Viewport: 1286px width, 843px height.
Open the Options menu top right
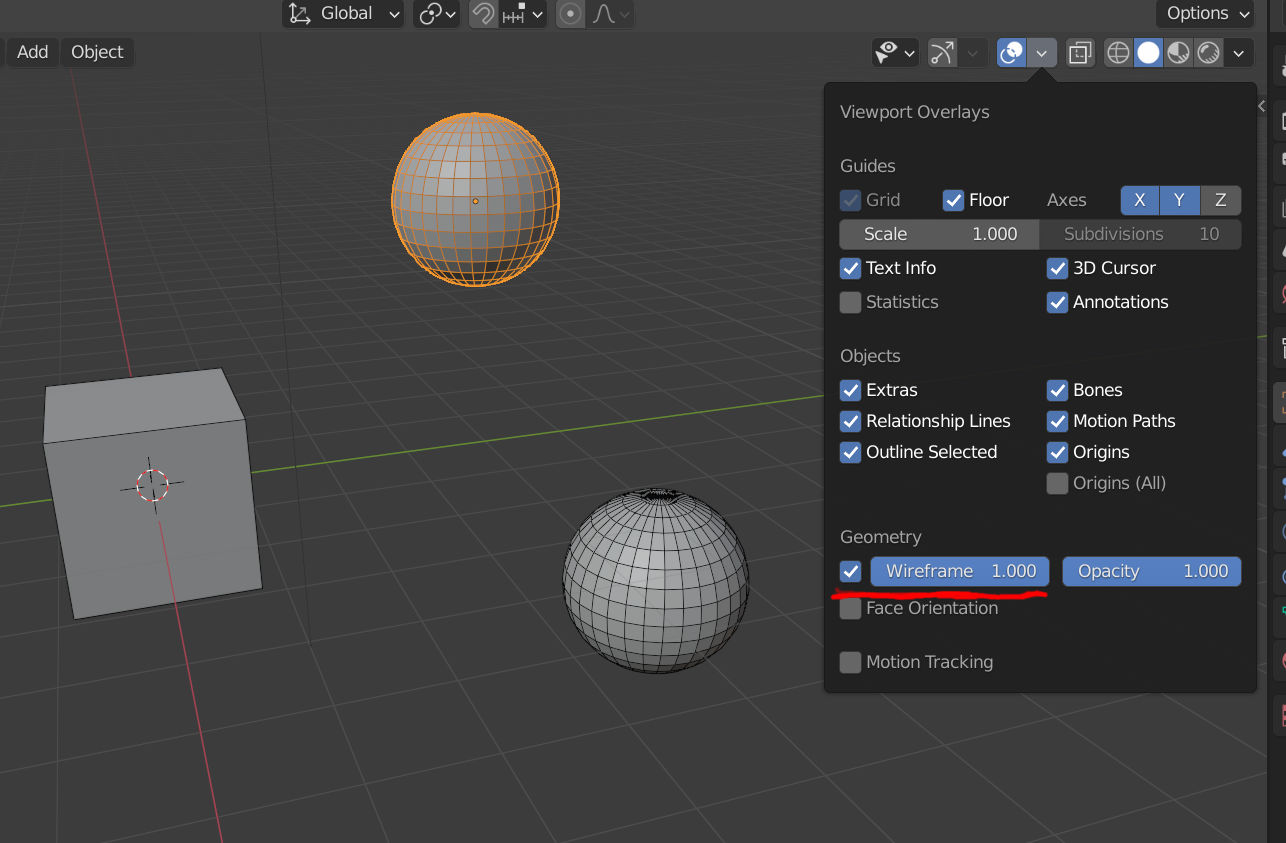click(1204, 14)
